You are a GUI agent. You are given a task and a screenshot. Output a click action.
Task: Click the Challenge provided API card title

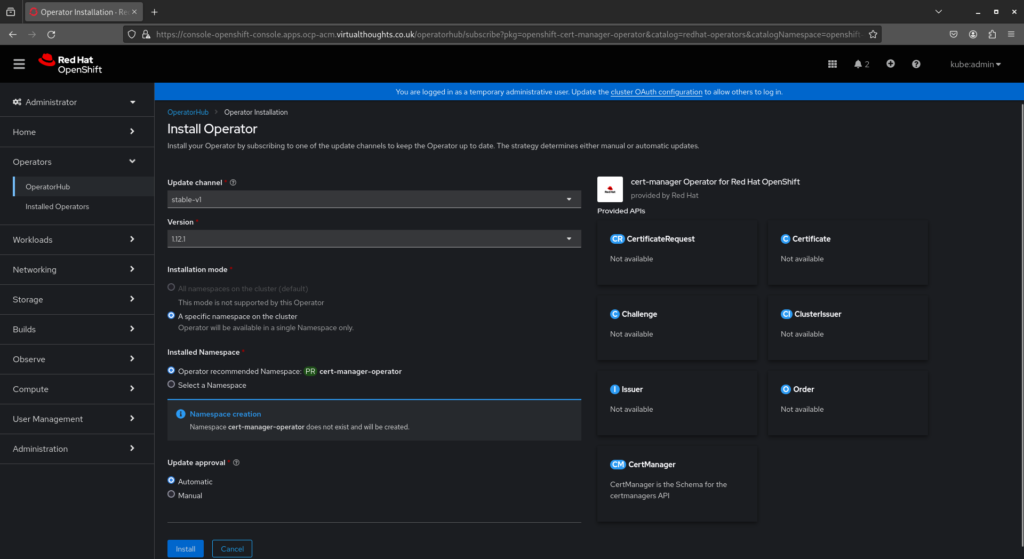tap(639, 314)
